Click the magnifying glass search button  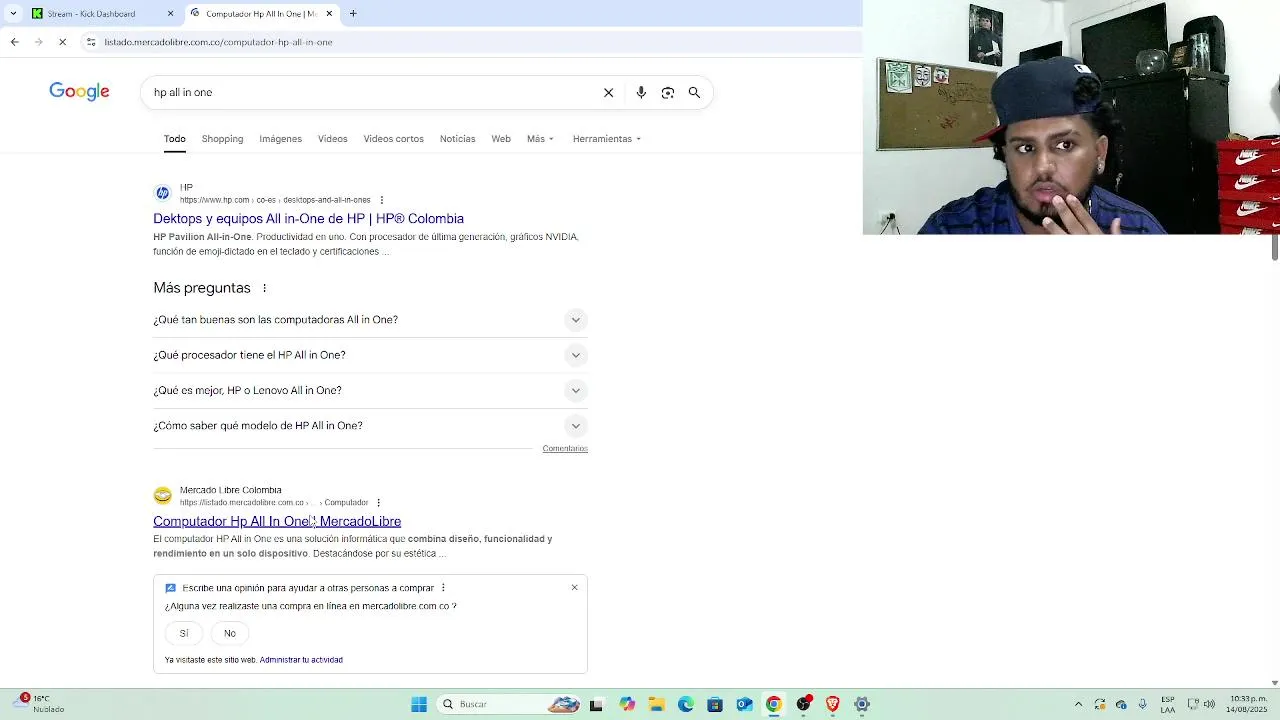tap(694, 92)
